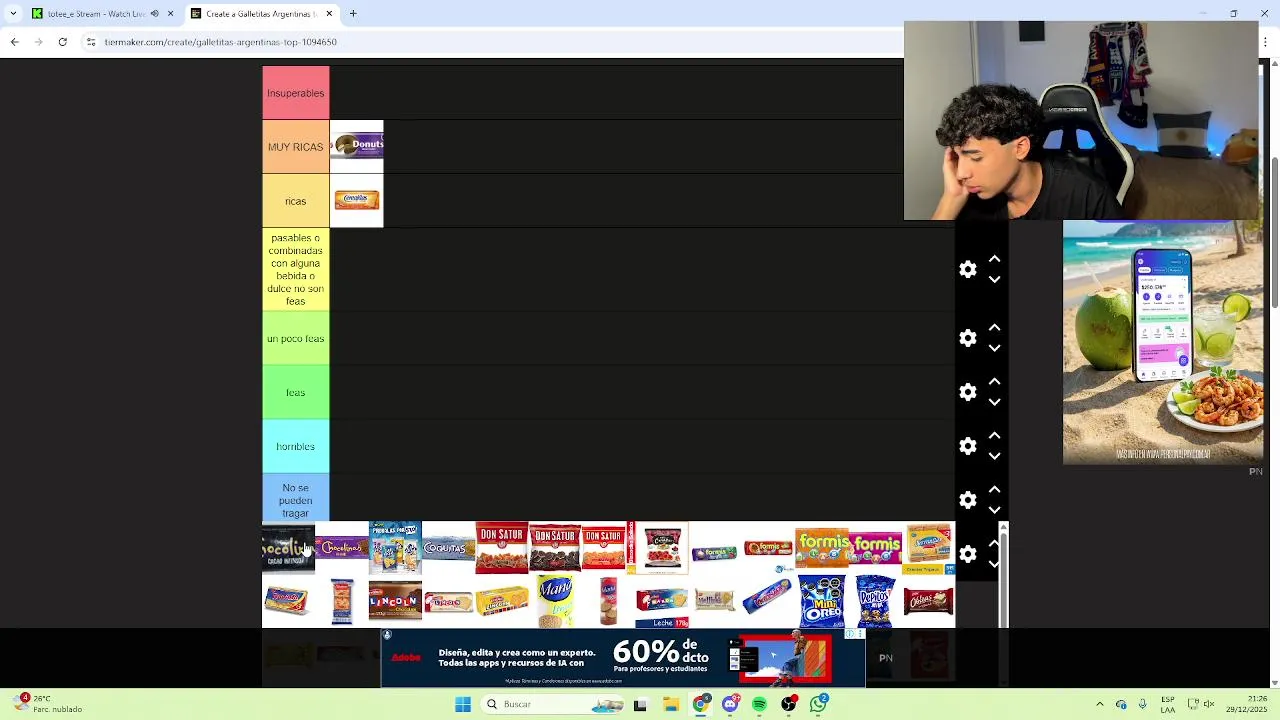
Task: Pick the Chocolinas Cacao Intenso image
Action: click(288, 548)
